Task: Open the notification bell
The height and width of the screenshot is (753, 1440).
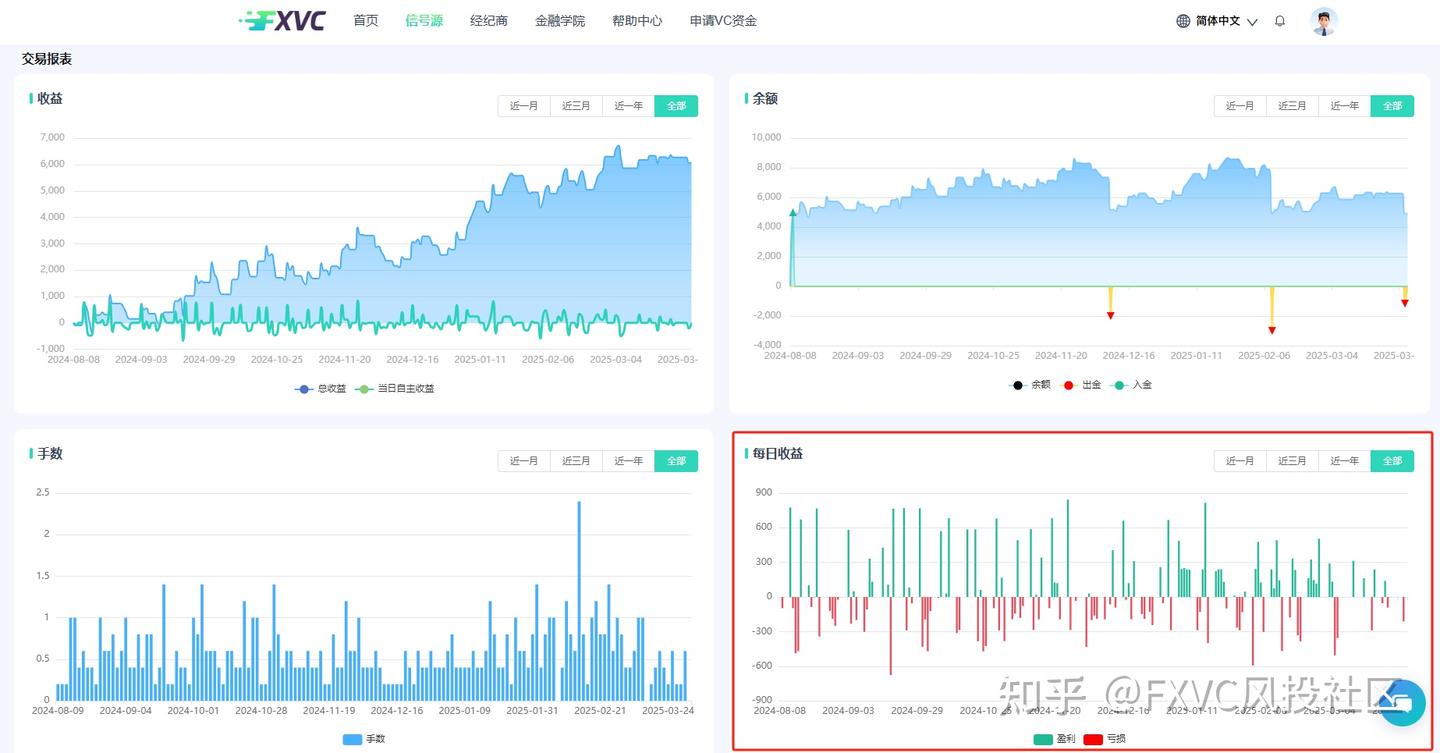Action: pos(1280,21)
